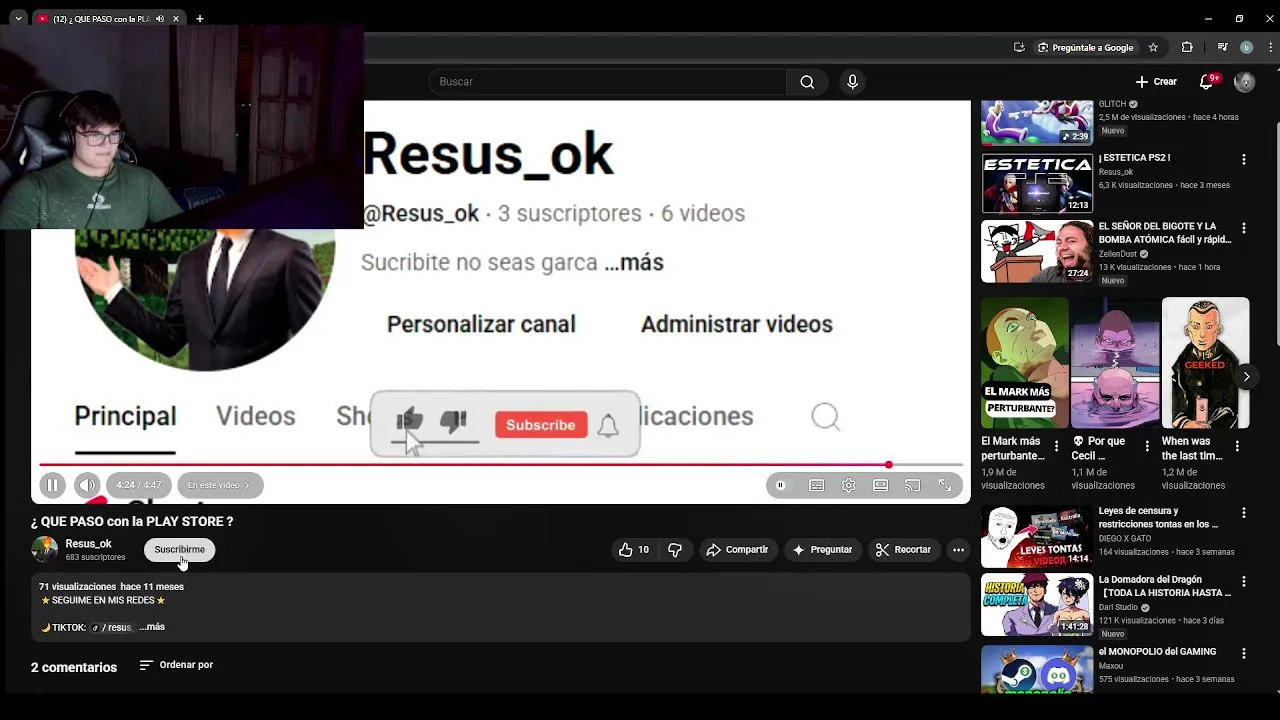Click the 4:24 / 4:47 time display
The height and width of the screenshot is (720, 1280).
point(138,485)
